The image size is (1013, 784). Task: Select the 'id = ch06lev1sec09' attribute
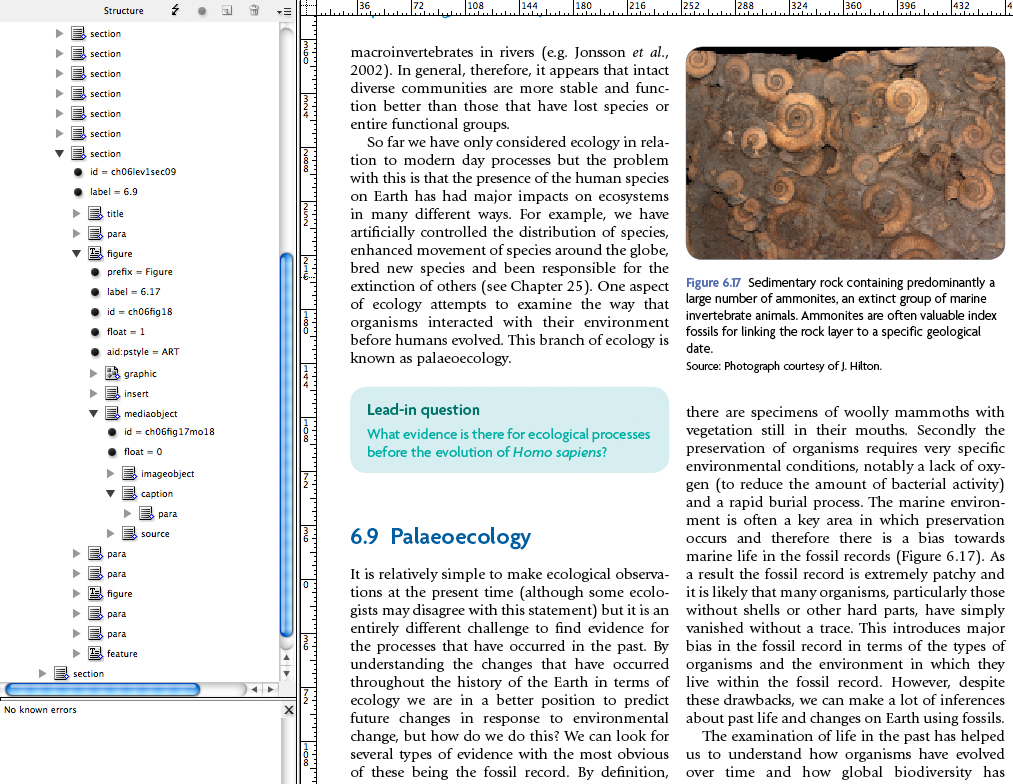[132, 172]
